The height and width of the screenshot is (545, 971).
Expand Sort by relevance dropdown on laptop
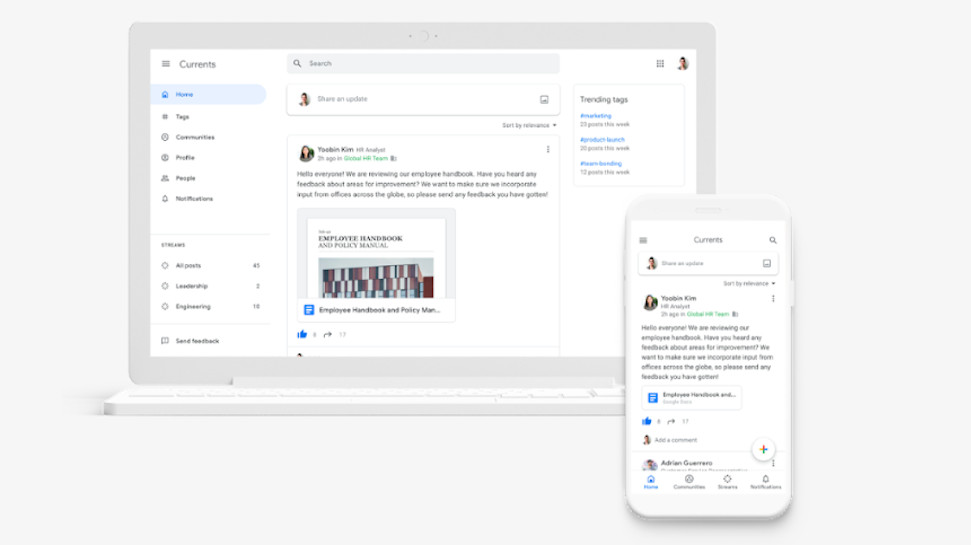tap(529, 125)
